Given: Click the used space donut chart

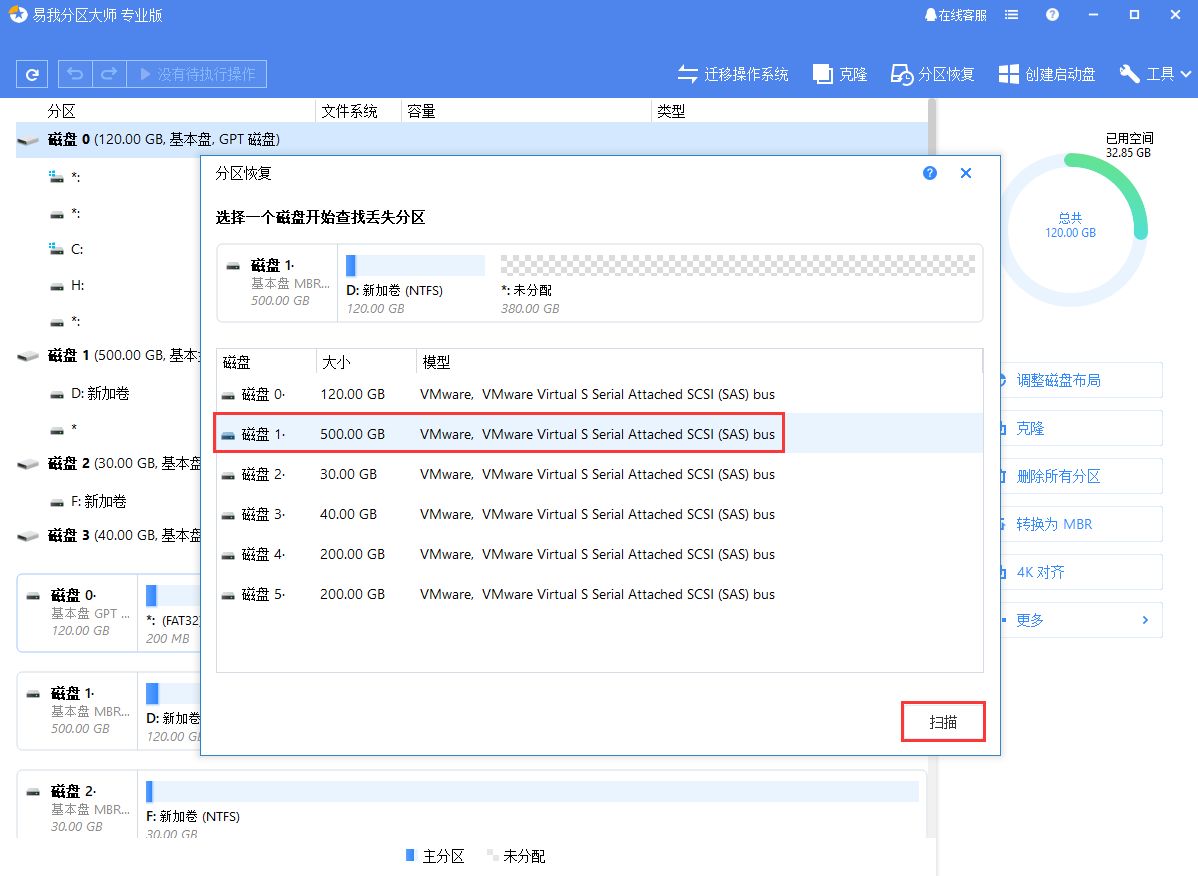Looking at the screenshot, I should (1070, 230).
